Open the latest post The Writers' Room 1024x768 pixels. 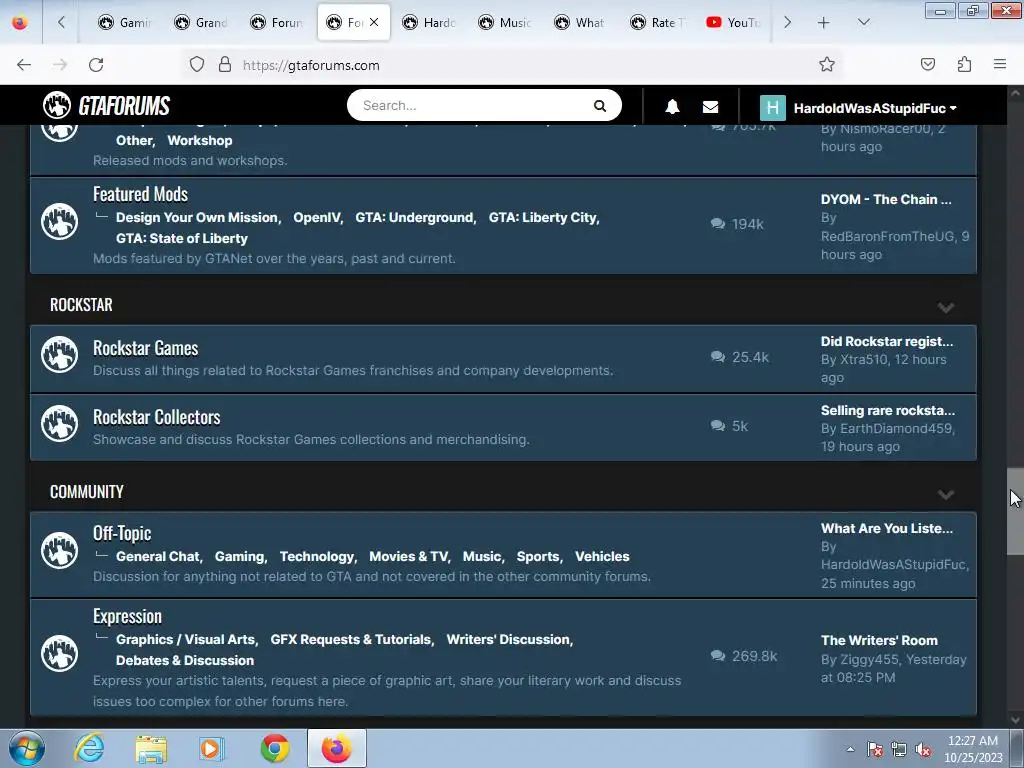(x=879, y=641)
